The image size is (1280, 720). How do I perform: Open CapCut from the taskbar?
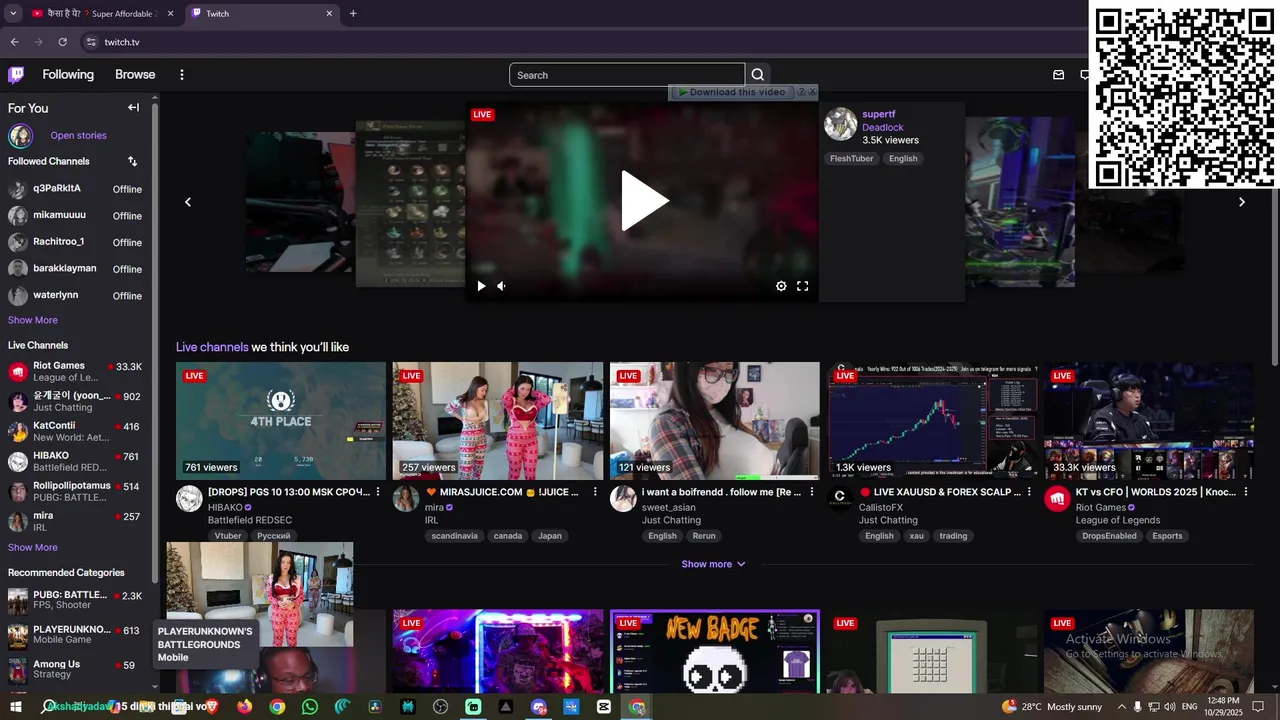[x=604, y=707]
